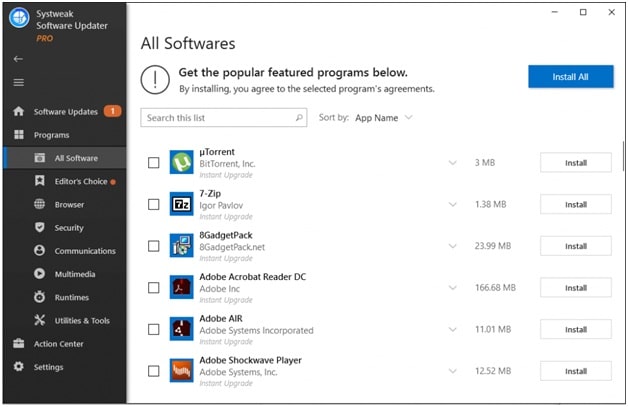
Task: Click the Adobe Shockwave Player icon
Action: point(181,371)
